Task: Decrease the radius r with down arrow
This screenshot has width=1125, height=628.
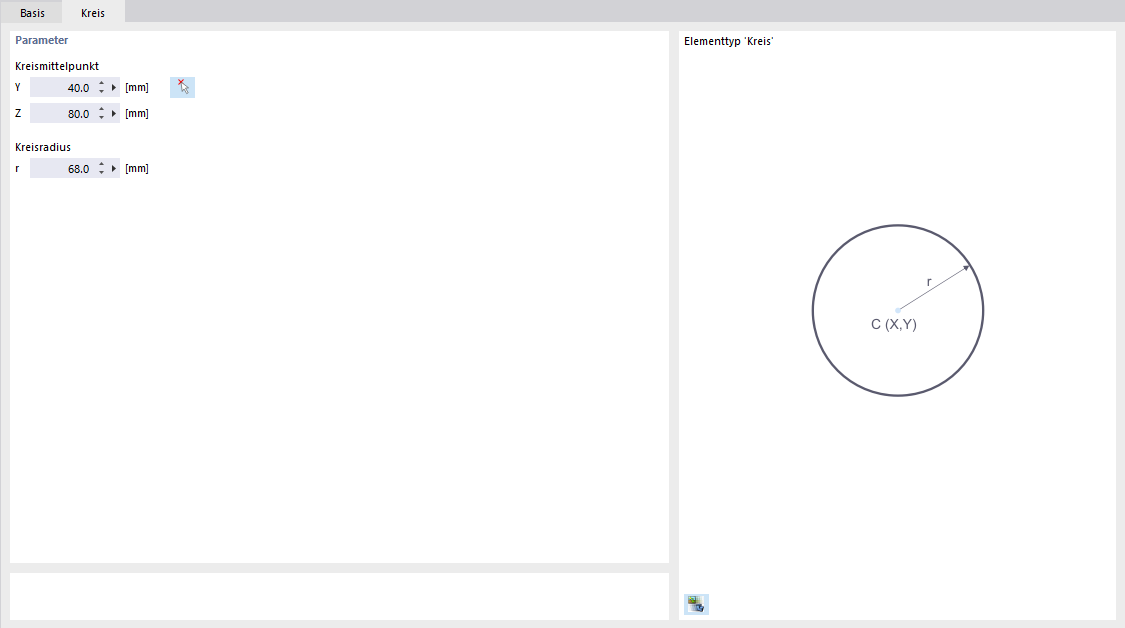Action: tap(101, 173)
